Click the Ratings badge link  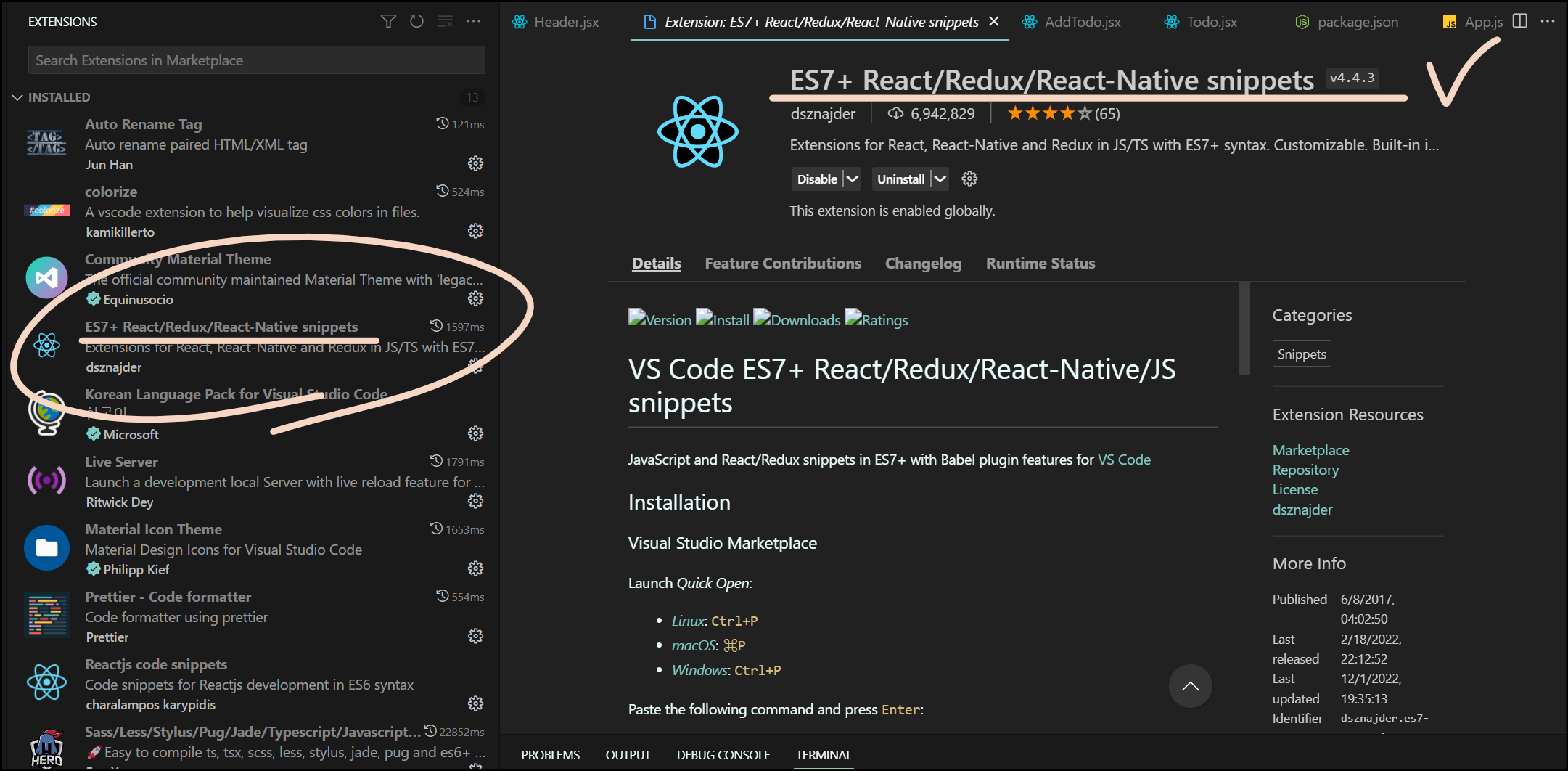click(x=876, y=319)
